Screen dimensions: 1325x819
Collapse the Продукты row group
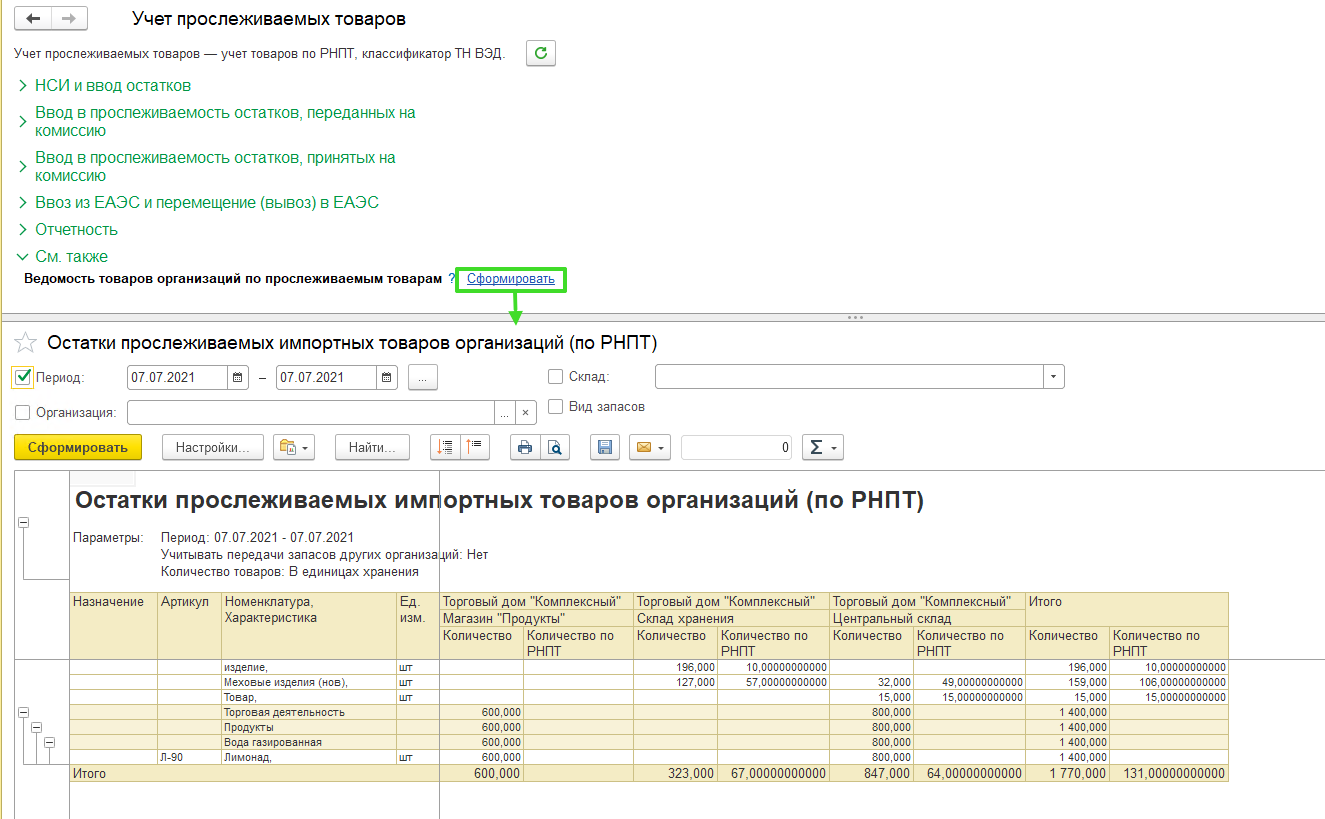click(36, 727)
